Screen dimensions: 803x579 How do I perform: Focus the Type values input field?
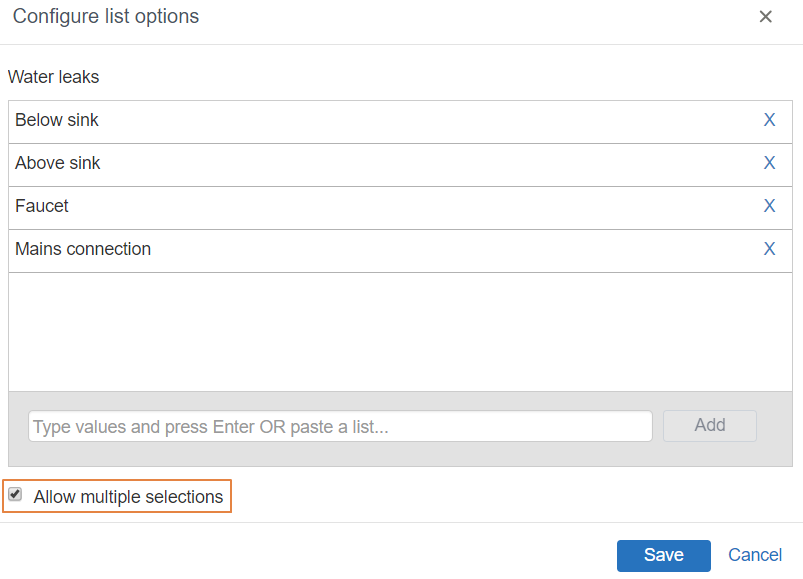tap(340, 426)
